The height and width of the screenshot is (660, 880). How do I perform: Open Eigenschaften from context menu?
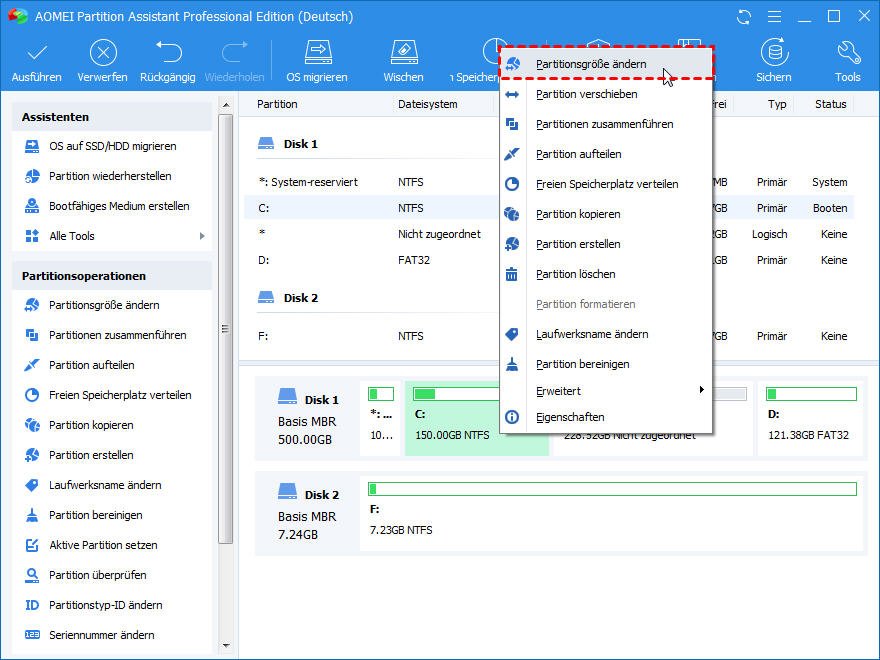coord(606,417)
